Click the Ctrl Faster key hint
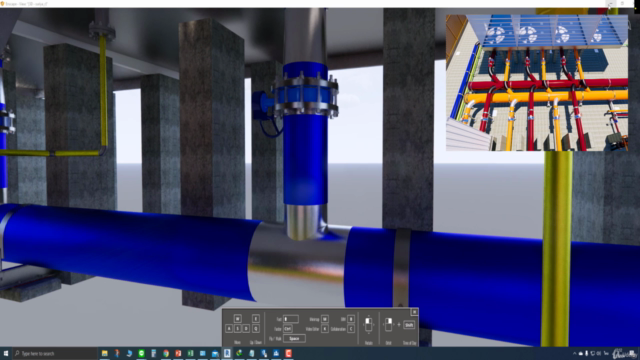Screen dimensions: 640x360 click(x=288, y=329)
